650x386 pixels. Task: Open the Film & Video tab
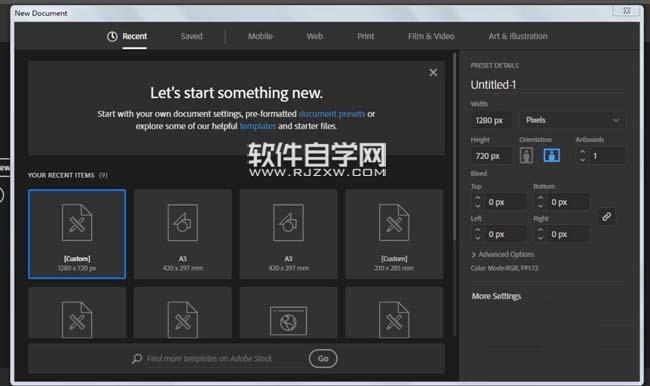(431, 36)
